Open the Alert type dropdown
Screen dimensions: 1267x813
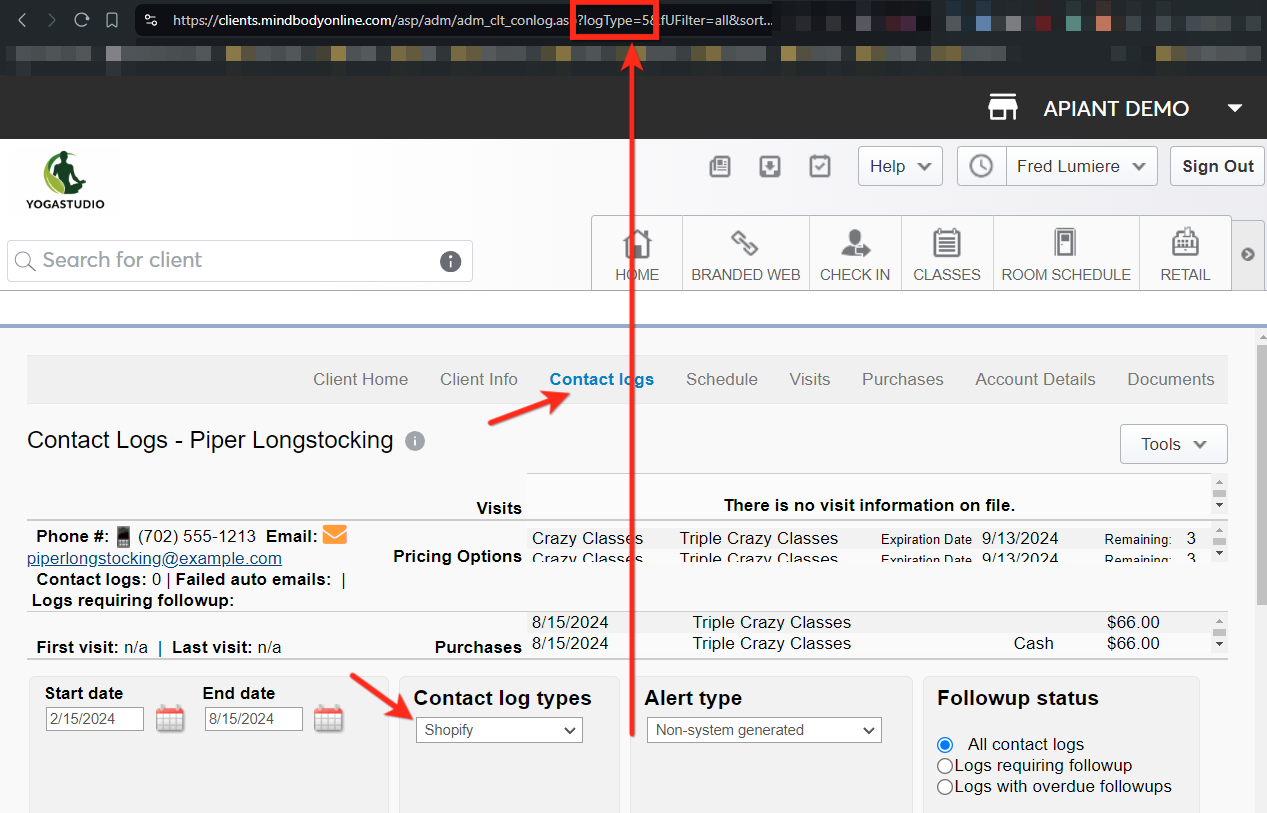pos(764,730)
